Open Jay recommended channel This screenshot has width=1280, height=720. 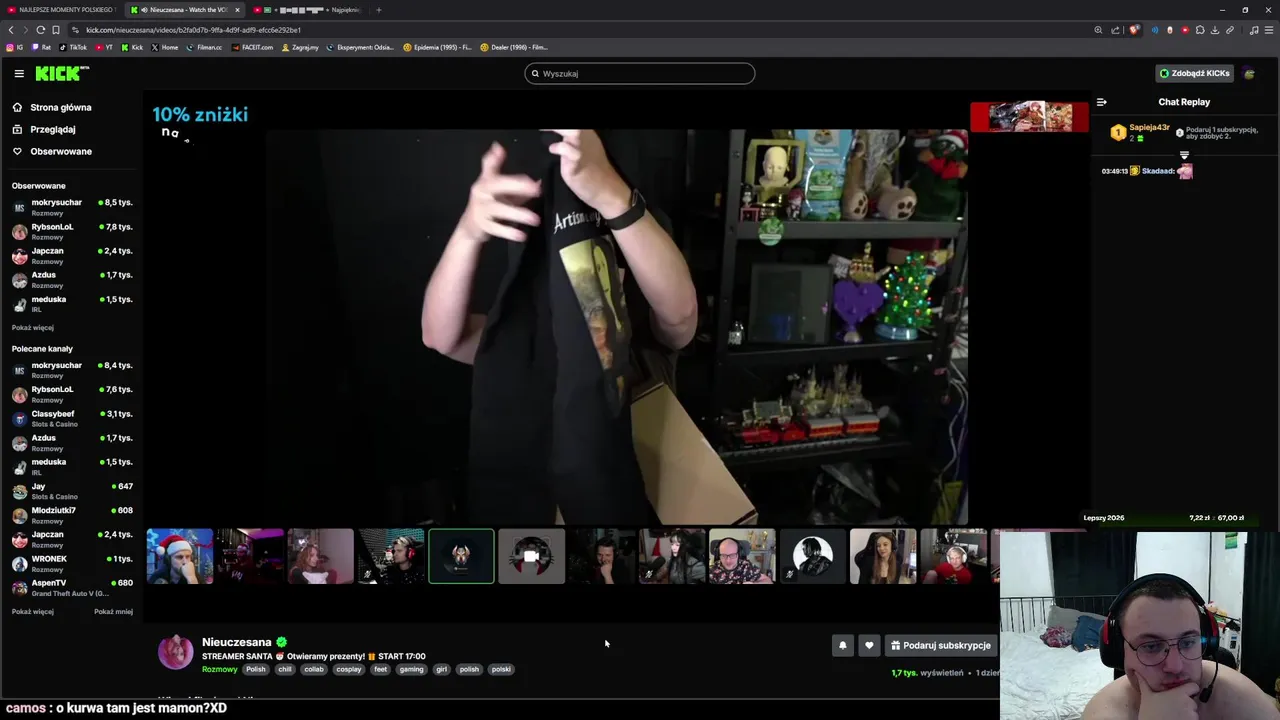point(72,490)
